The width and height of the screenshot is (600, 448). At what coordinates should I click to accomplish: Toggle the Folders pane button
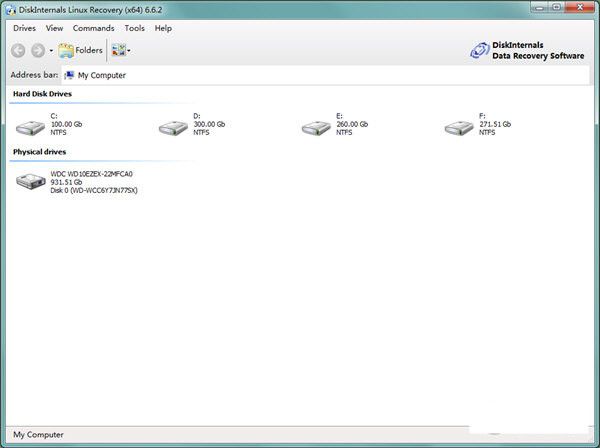point(80,51)
